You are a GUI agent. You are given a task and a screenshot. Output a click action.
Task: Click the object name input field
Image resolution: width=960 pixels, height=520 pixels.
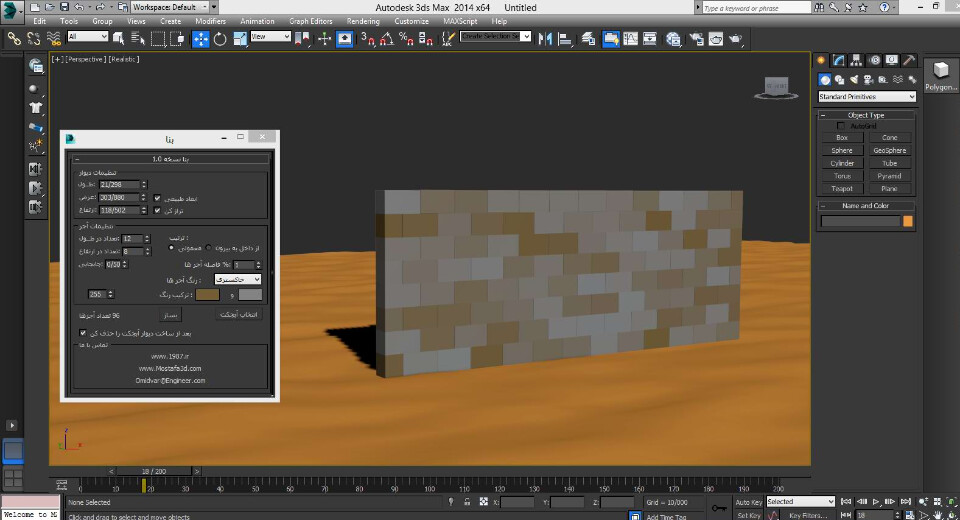coord(859,221)
